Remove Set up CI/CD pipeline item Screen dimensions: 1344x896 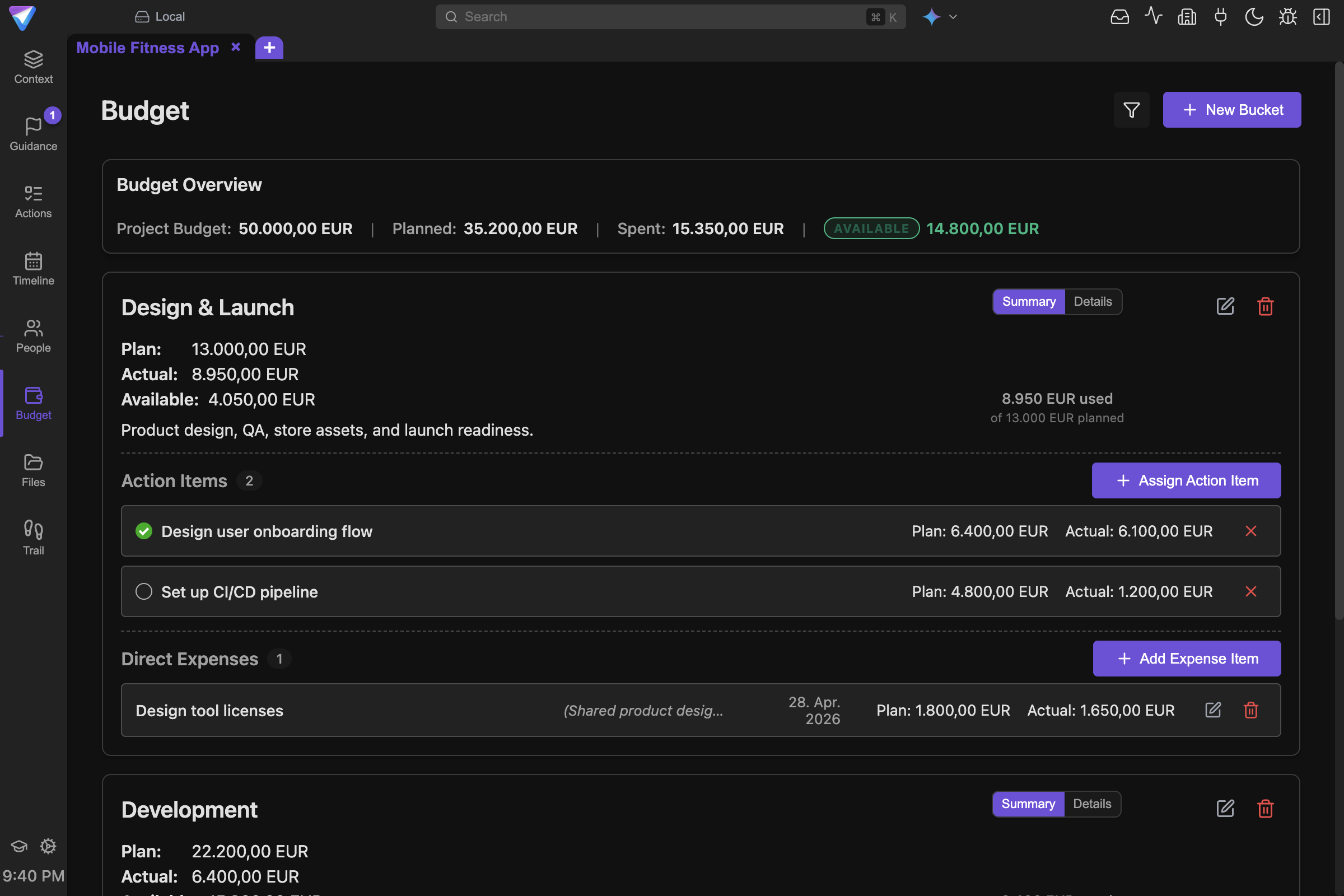pos(1251,591)
